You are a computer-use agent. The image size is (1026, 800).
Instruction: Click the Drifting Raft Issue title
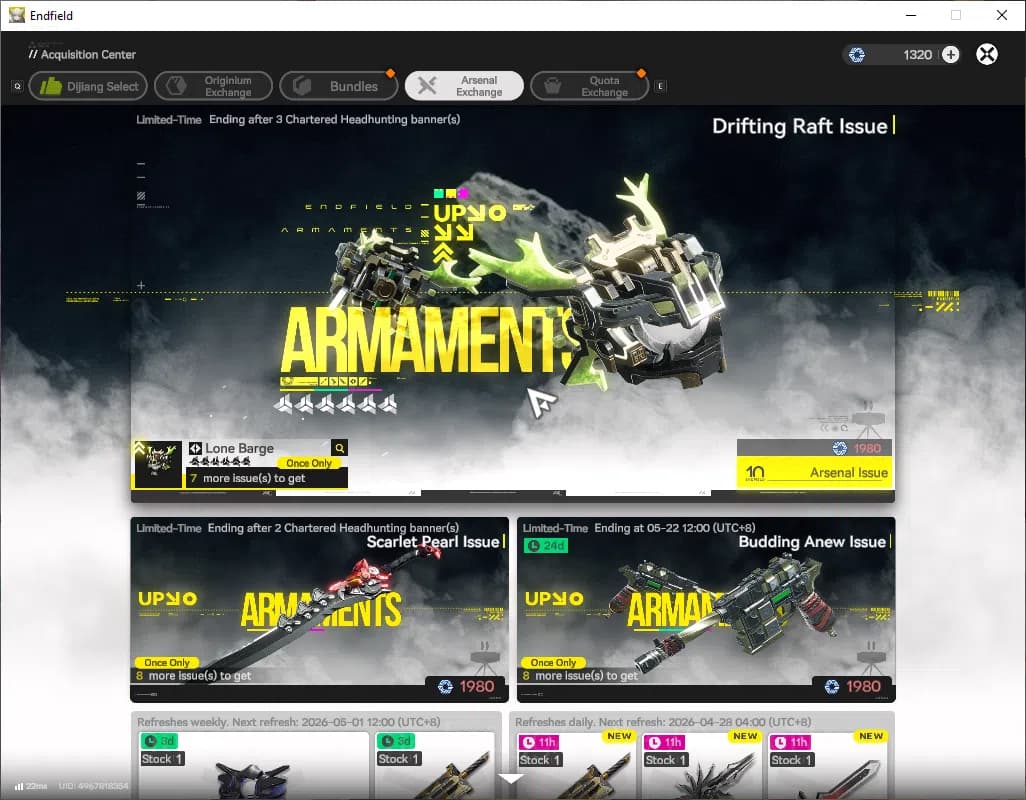(x=800, y=126)
